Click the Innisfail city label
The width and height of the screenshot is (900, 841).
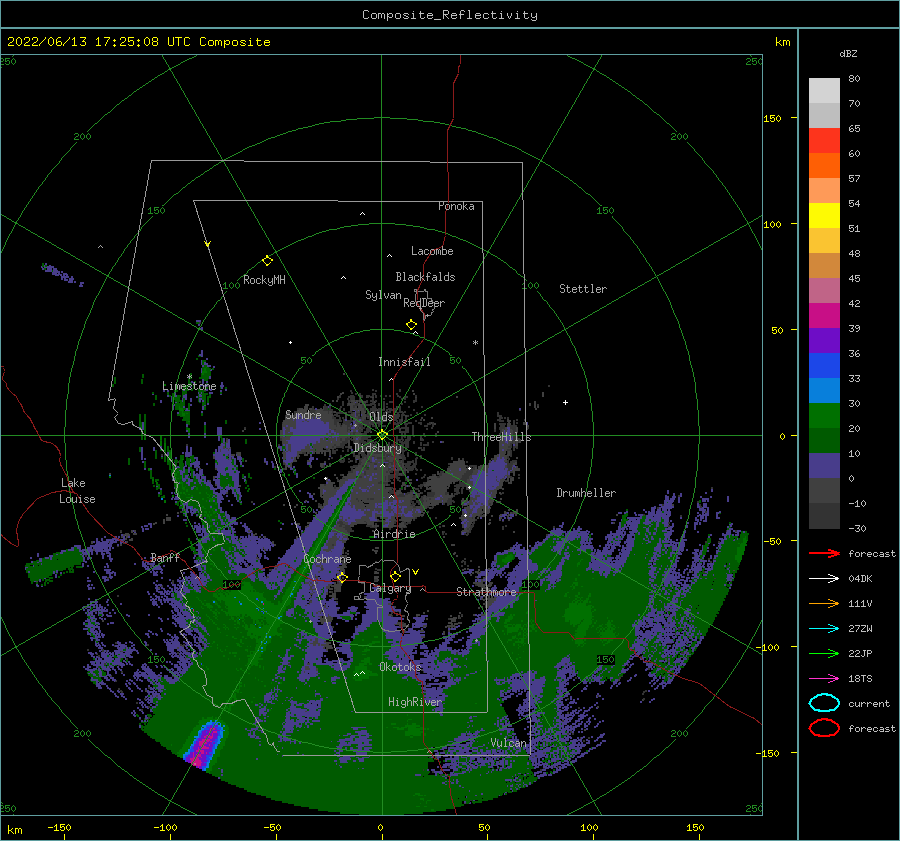click(404, 362)
